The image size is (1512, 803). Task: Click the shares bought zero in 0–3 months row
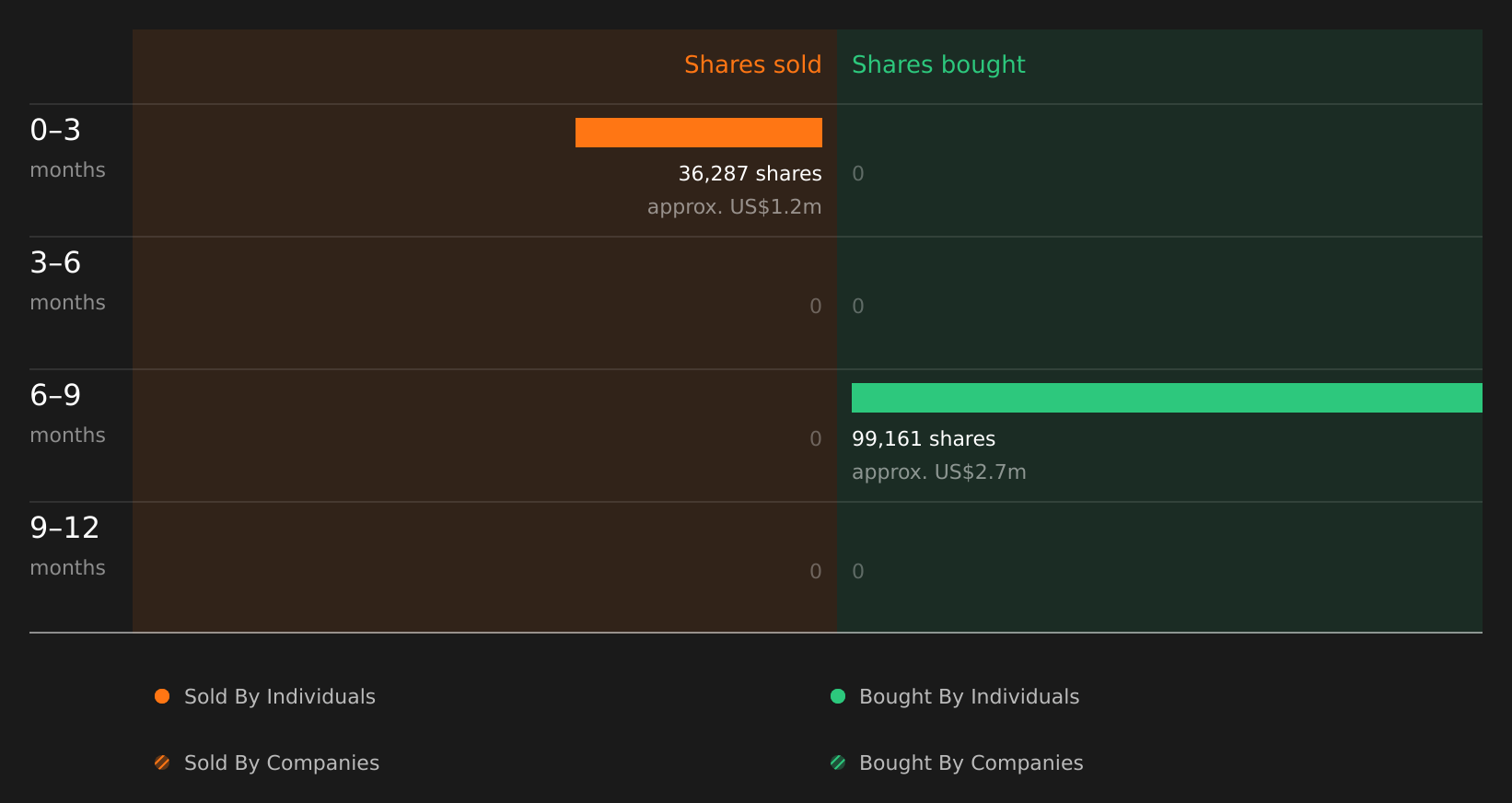pos(858,173)
